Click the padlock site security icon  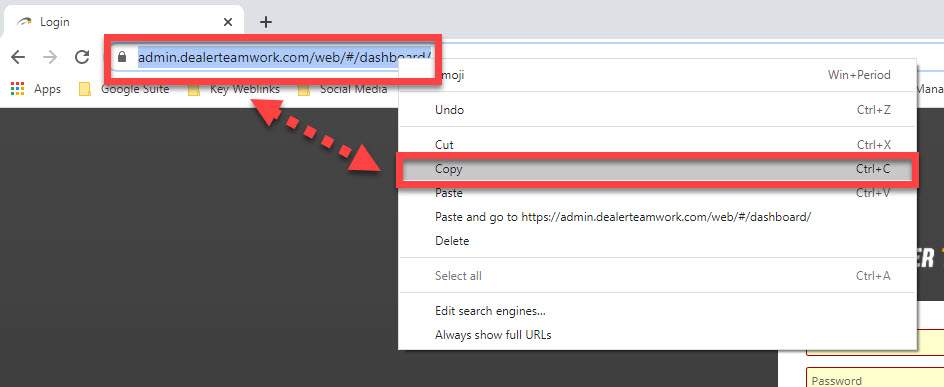tap(122, 57)
